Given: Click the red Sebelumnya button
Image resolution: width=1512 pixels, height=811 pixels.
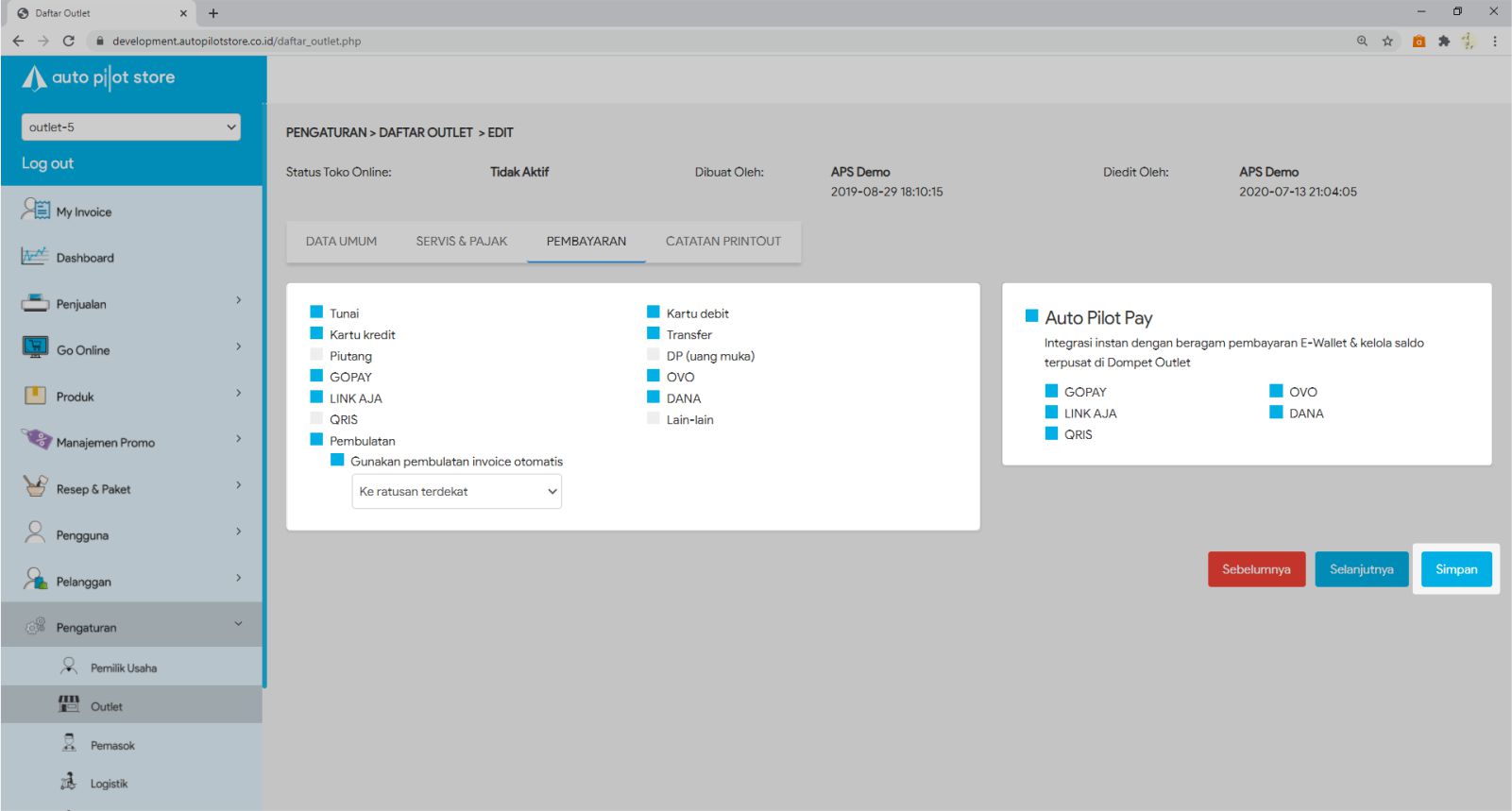Looking at the screenshot, I should (x=1256, y=569).
